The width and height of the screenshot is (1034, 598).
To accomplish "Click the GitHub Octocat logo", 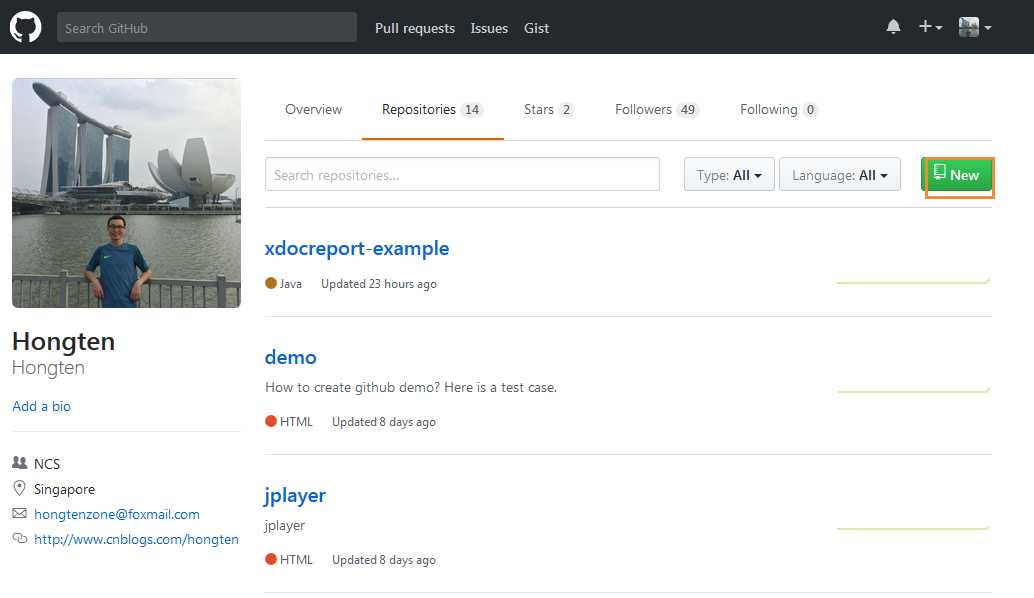I will click(x=25, y=27).
